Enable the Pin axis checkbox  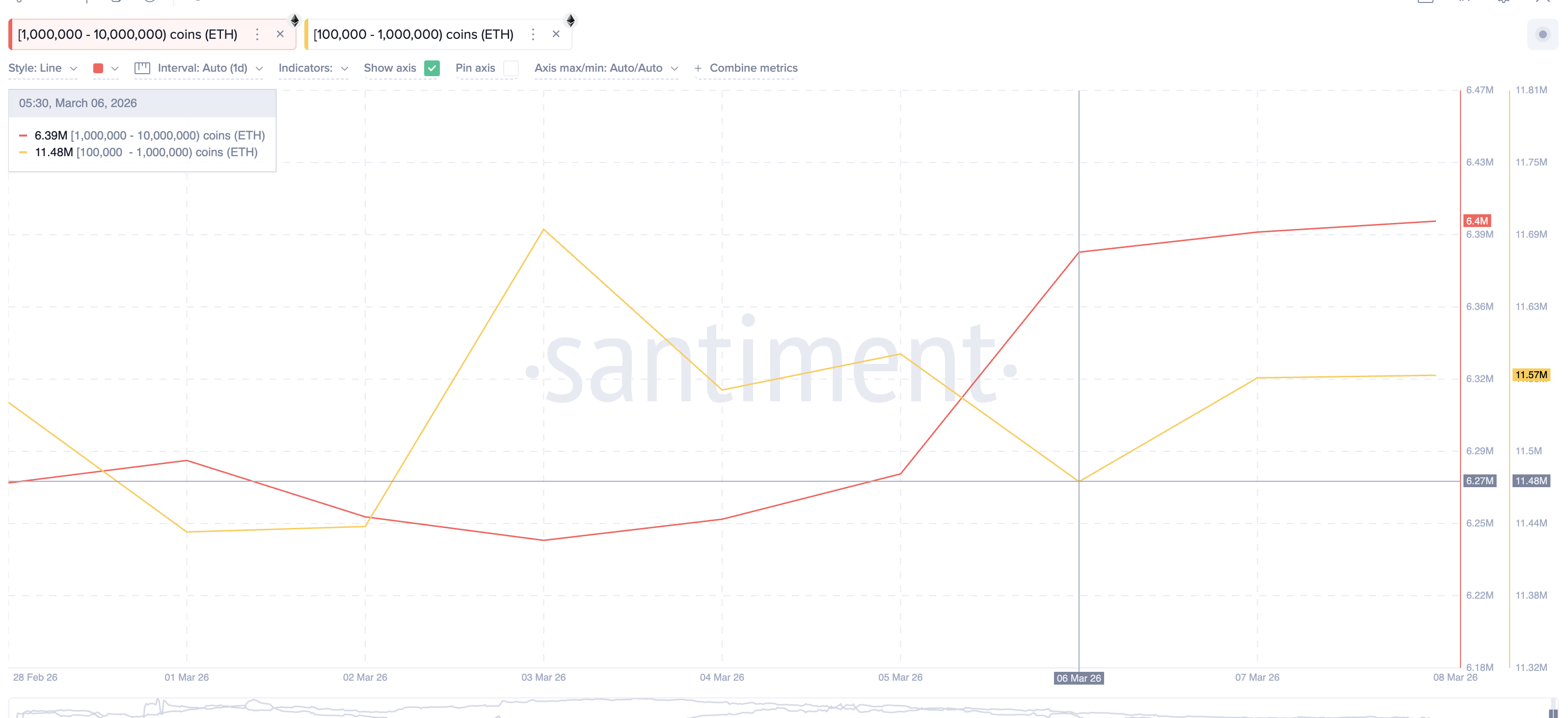512,68
